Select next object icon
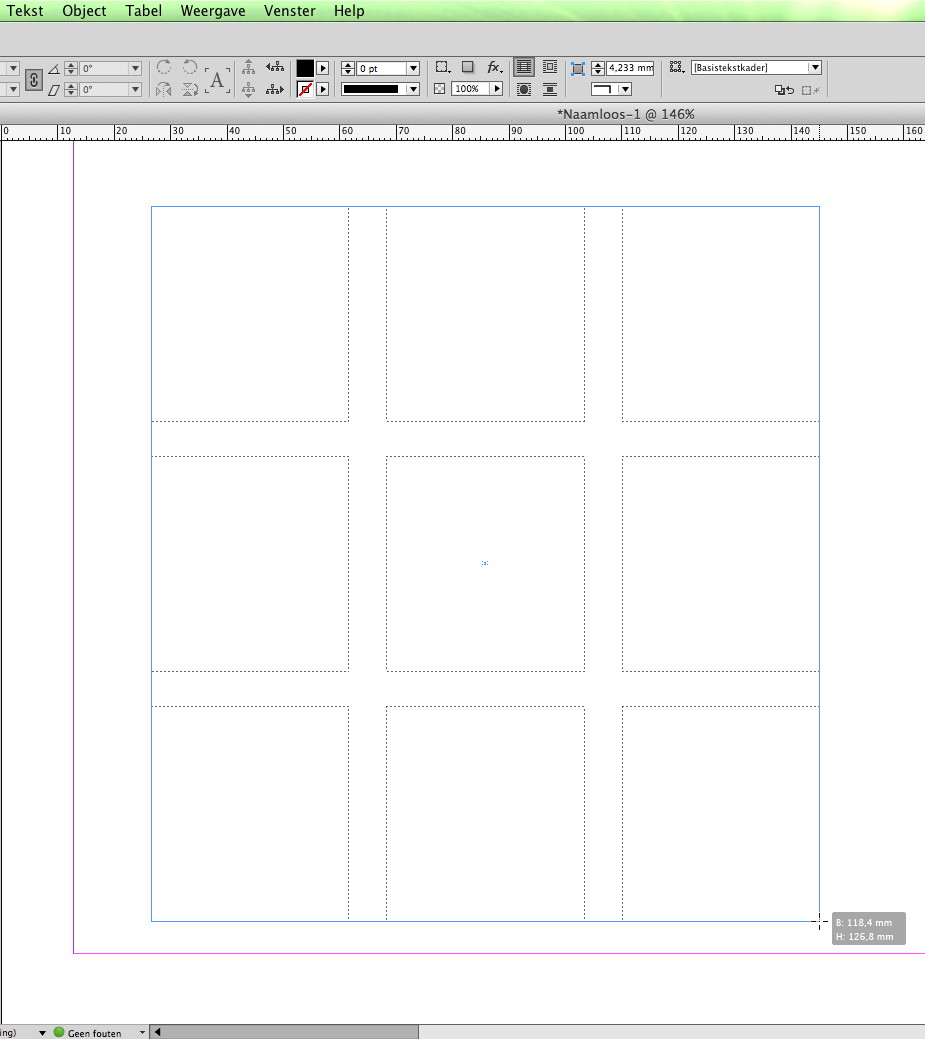925x1039 pixels. coord(275,89)
